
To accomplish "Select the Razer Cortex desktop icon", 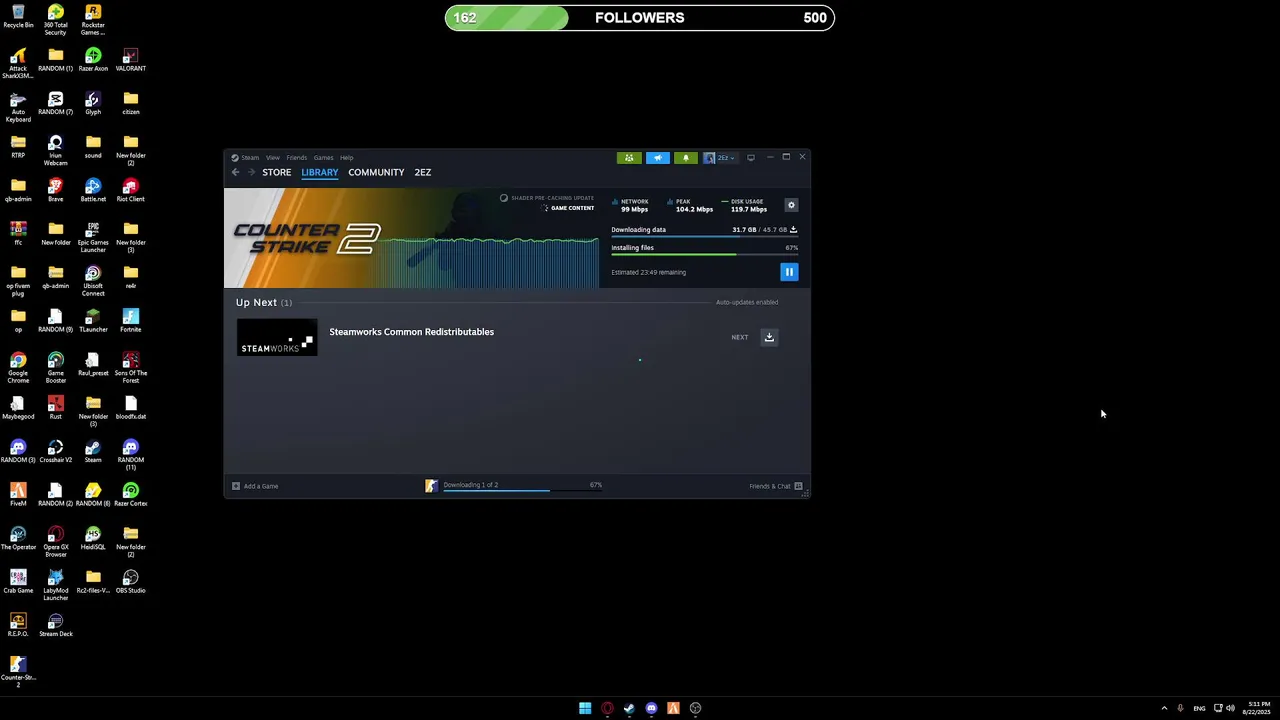I will (130, 495).
